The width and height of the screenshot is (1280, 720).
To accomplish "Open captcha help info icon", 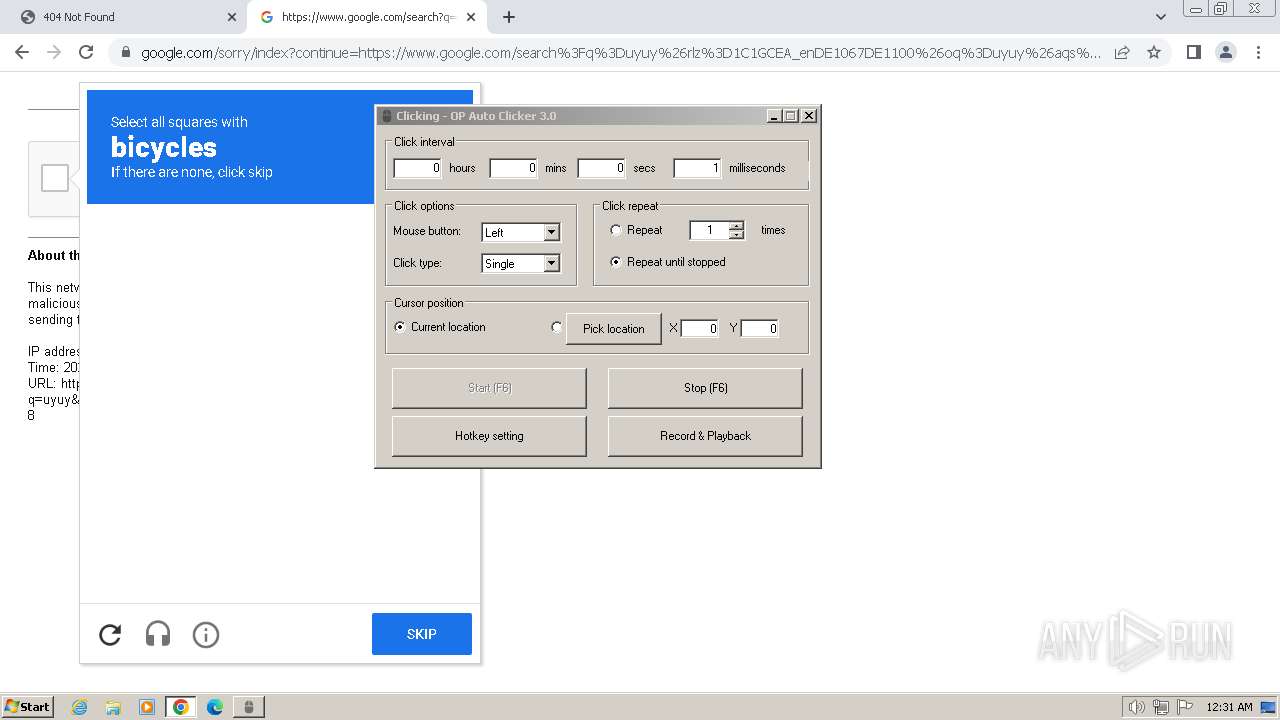I will click(x=206, y=634).
